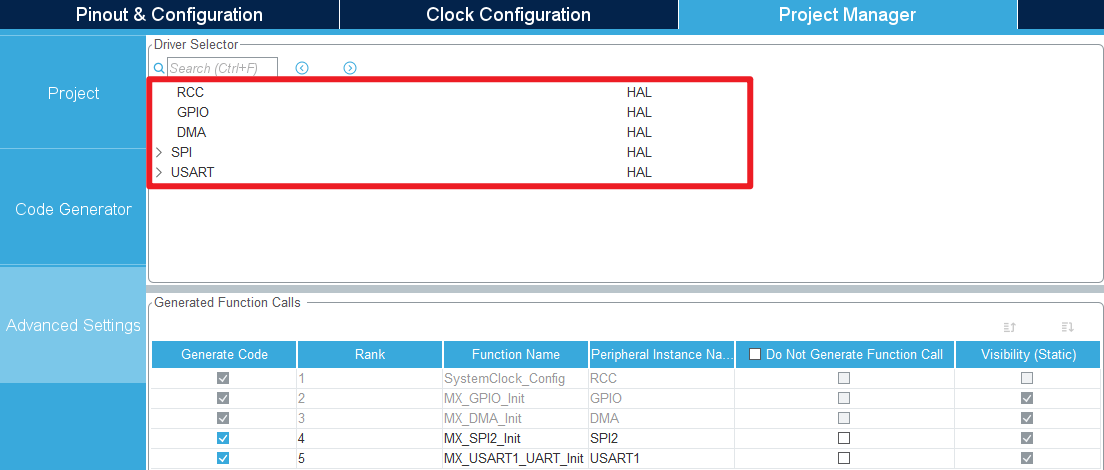Open the Clock Configuration tab
The height and width of the screenshot is (470, 1104).
pos(508,15)
